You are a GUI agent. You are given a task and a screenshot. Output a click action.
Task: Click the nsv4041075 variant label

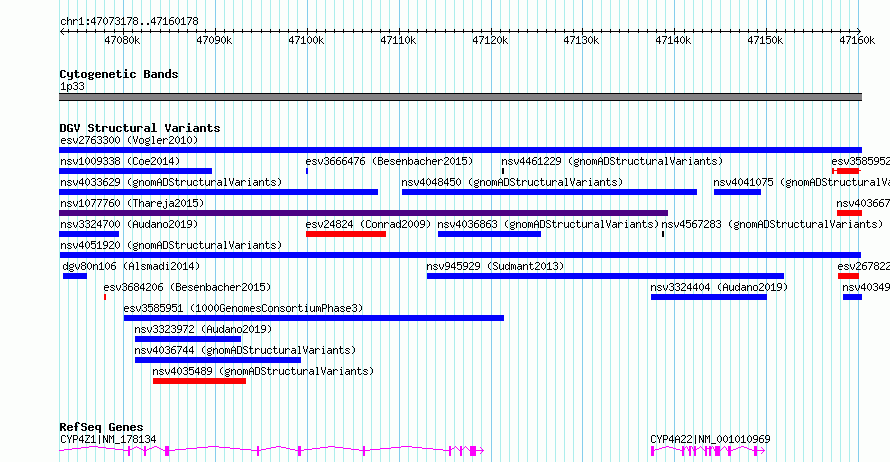(801, 182)
